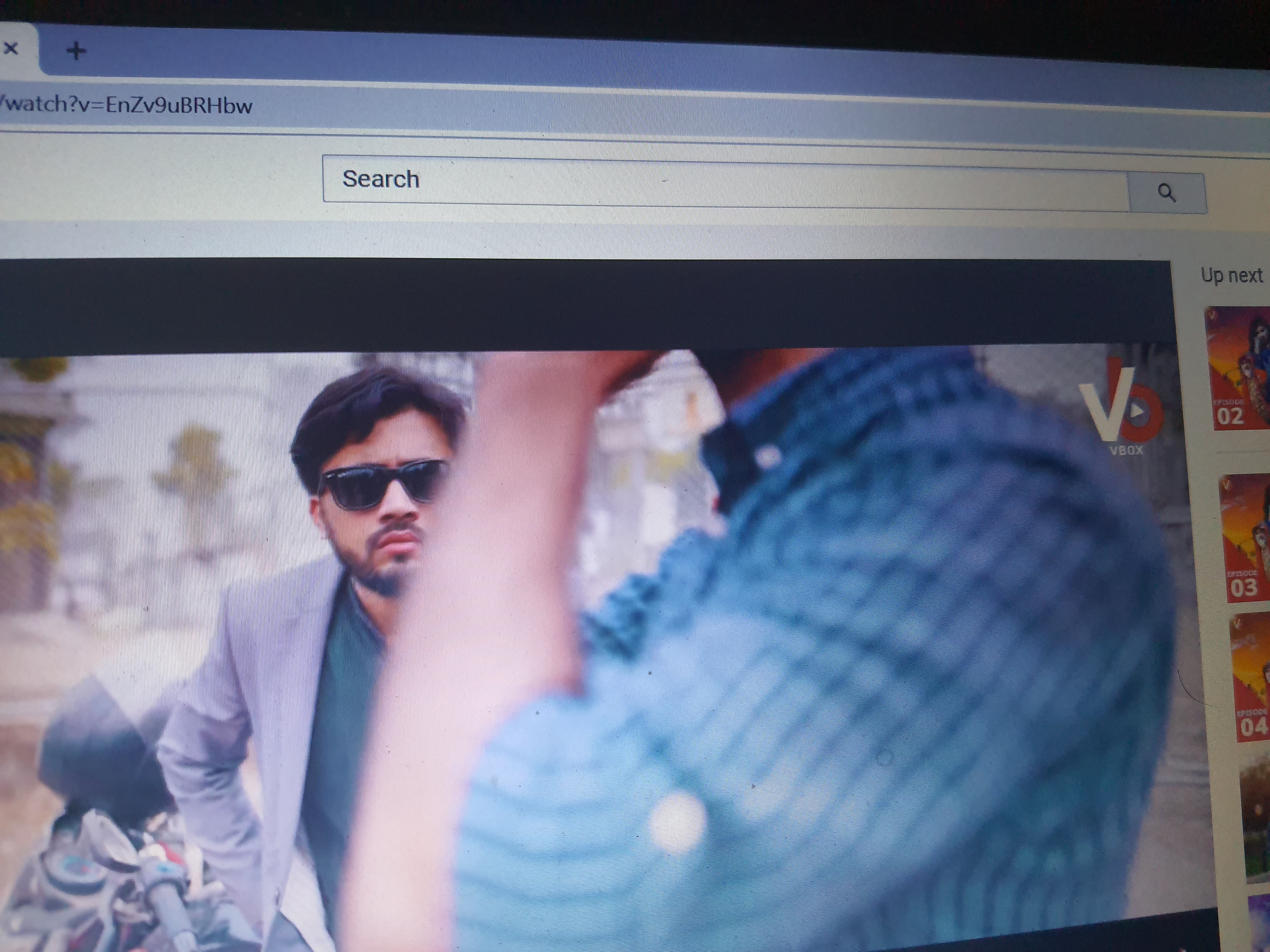Click the Up next heading

pos(1232,275)
